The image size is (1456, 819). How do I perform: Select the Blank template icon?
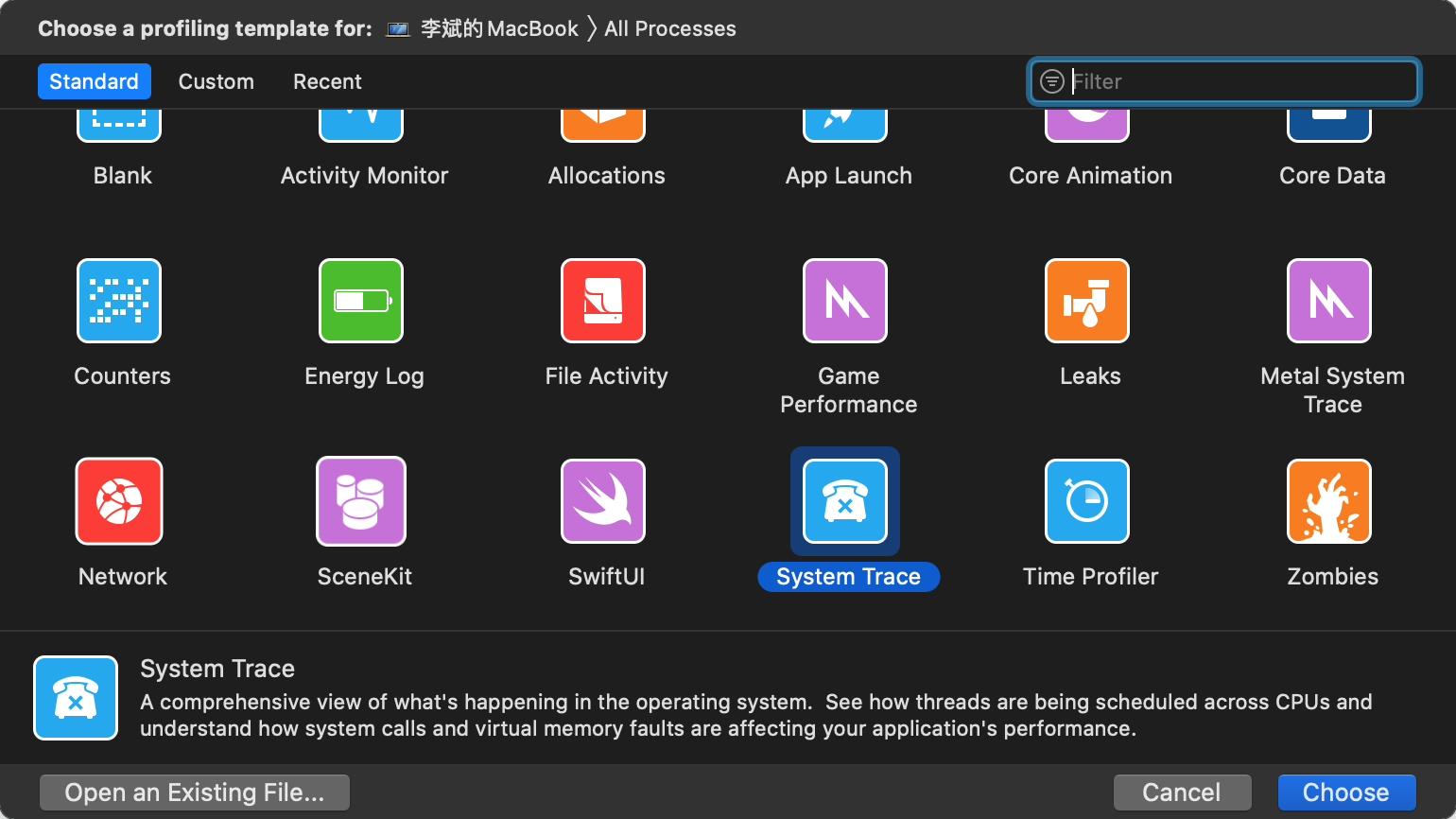click(119, 126)
